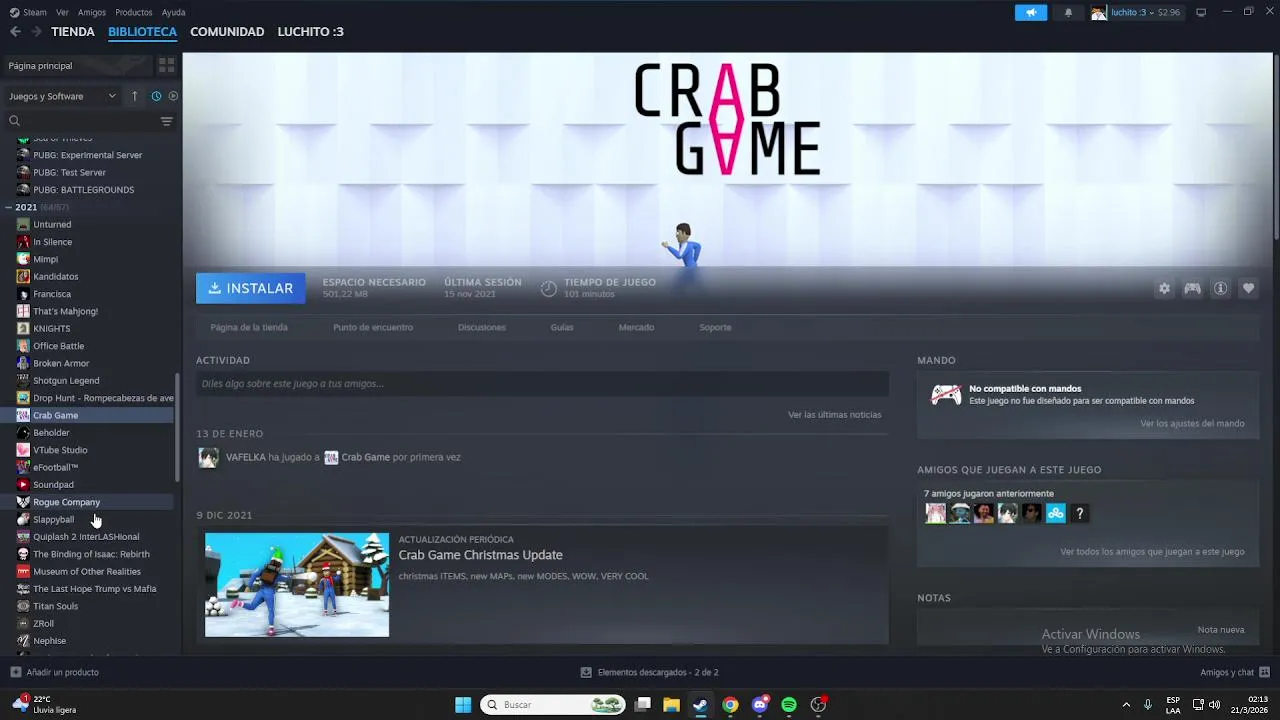The width and height of the screenshot is (1280, 720).
Task: Go to the COMUNIDAD tab
Action: [x=227, y=32]
